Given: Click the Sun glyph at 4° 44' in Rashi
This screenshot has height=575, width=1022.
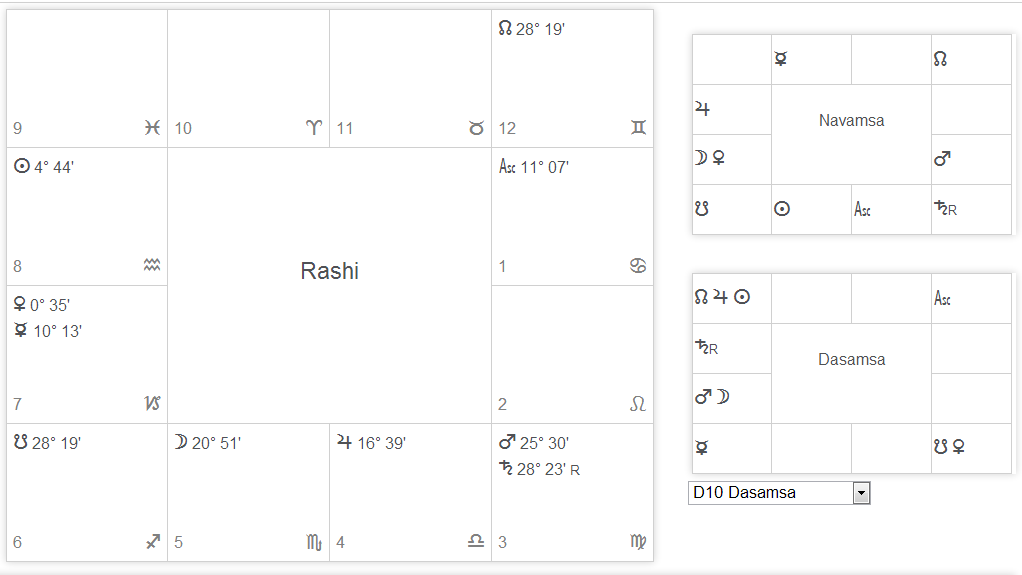Looking at the screenshot, I should 21,167.
